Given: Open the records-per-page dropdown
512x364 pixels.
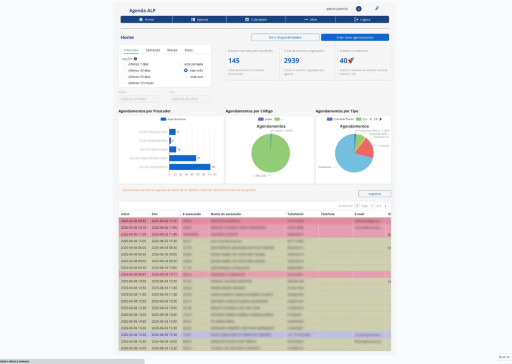Looking at the screenshot, I should pos(357,206).
